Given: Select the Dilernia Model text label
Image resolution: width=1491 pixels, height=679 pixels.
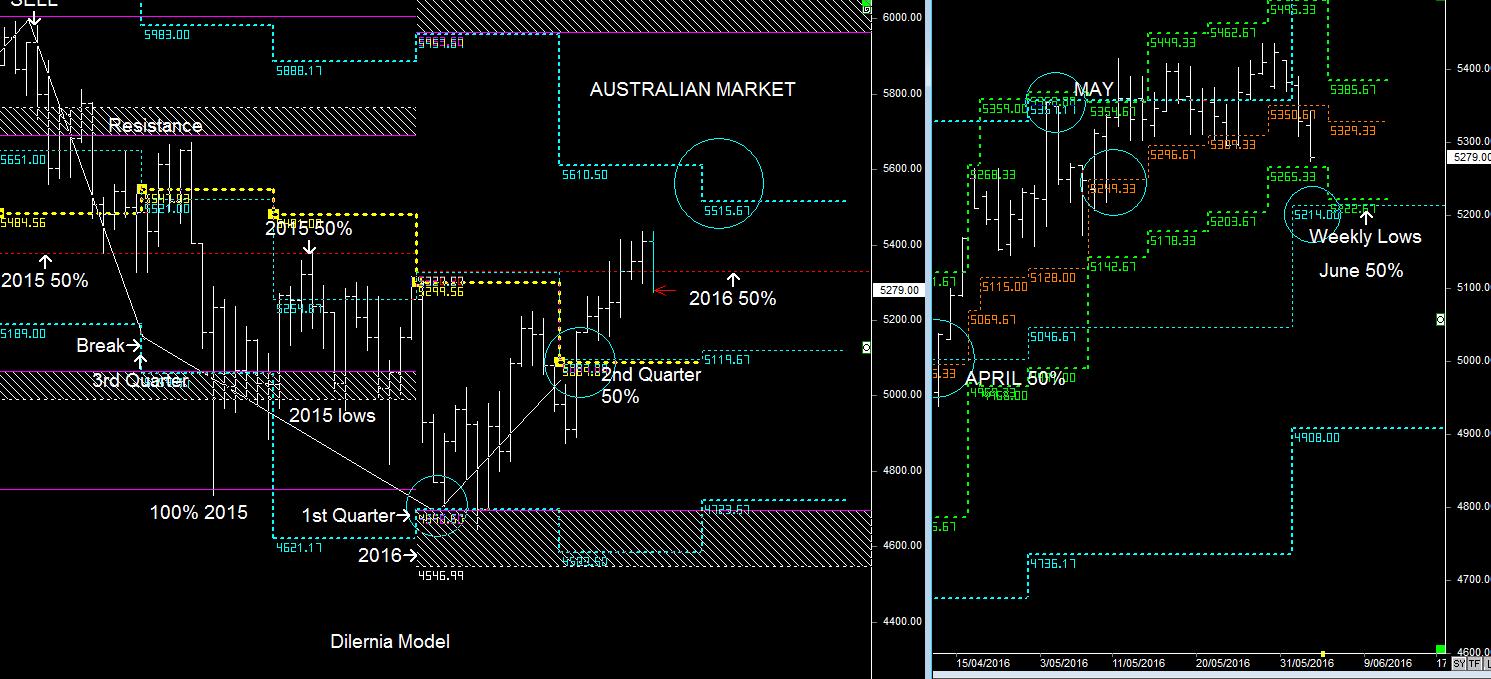Looking at the screenshot, I should (390, 641).
